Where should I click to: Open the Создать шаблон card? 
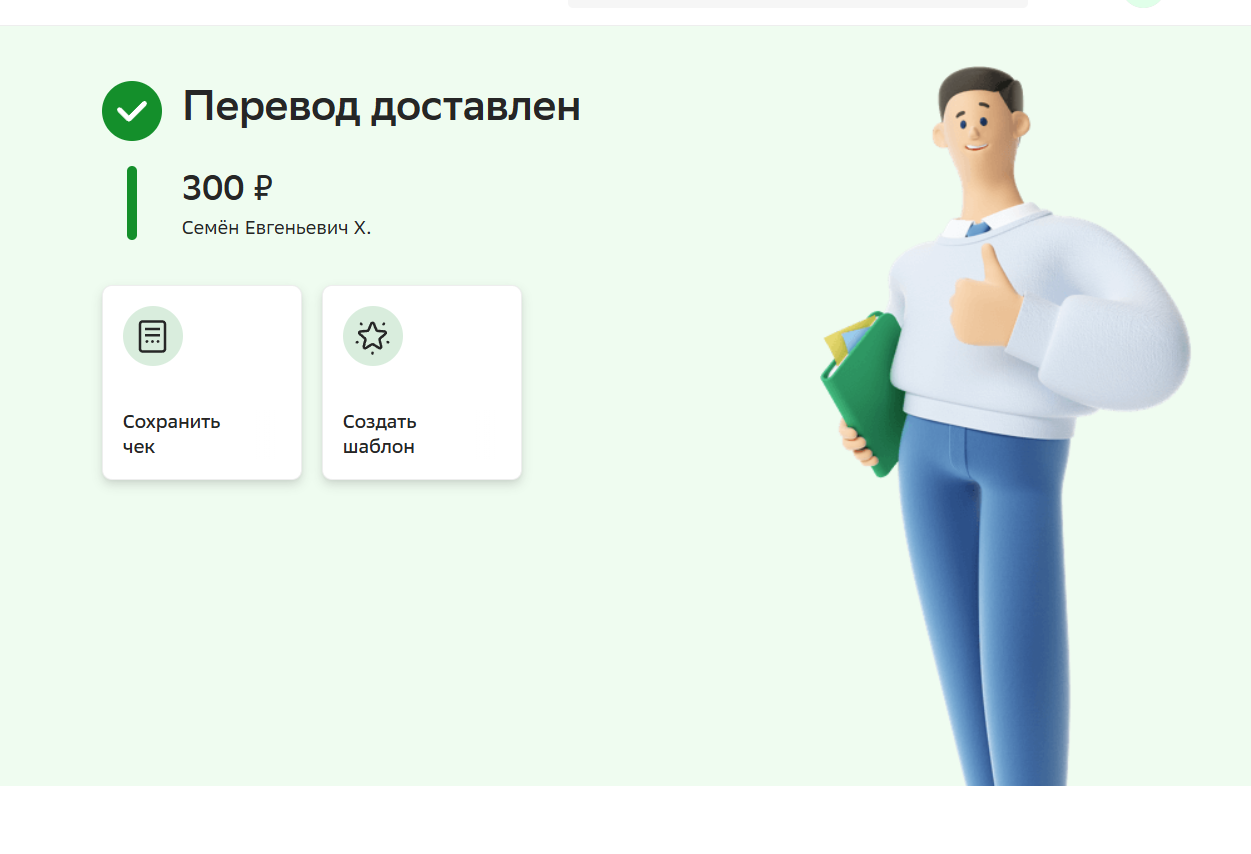[422, 383]
